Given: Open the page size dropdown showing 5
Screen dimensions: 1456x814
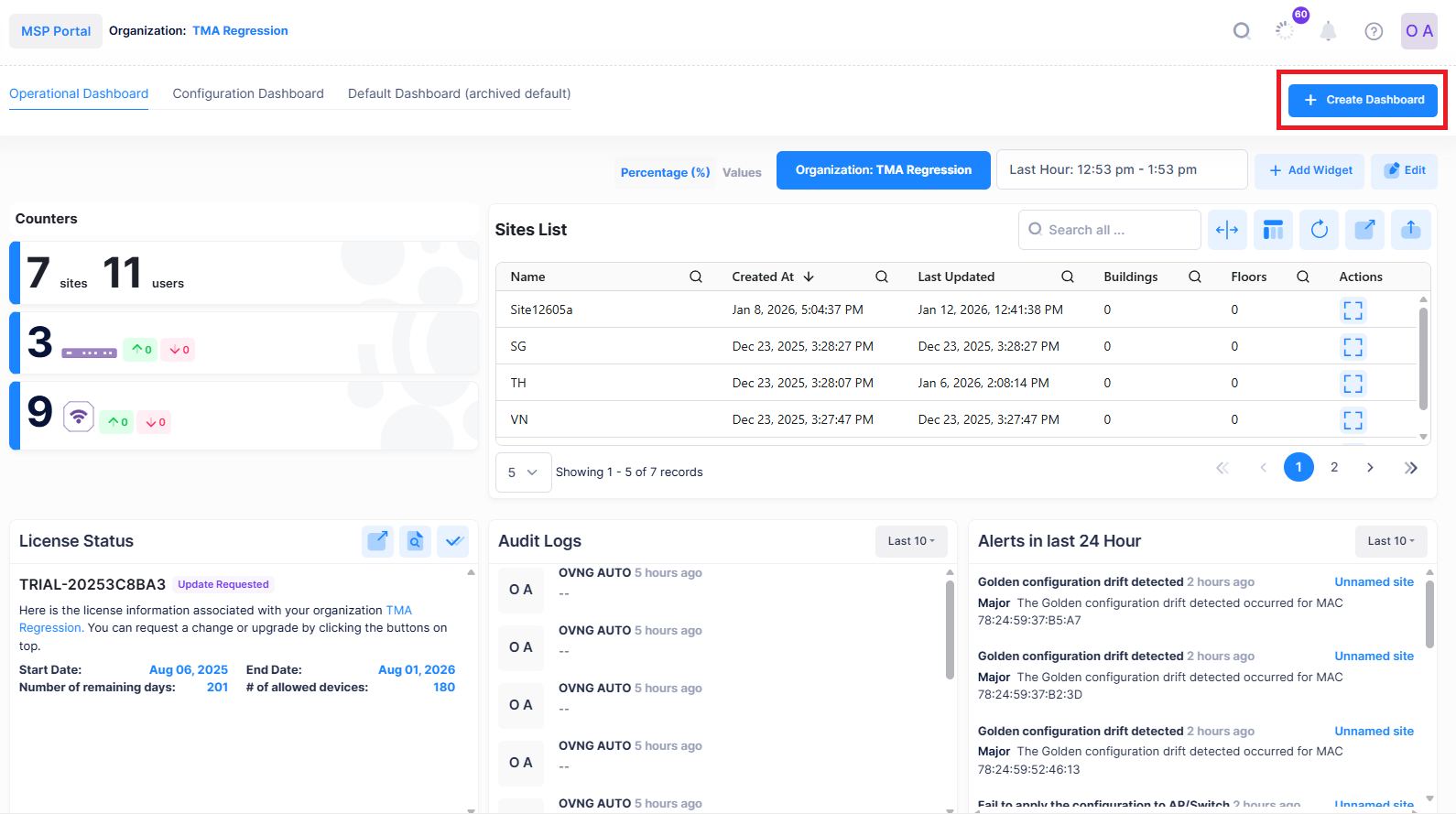Looking at the screenshot, I should [523, 472].
